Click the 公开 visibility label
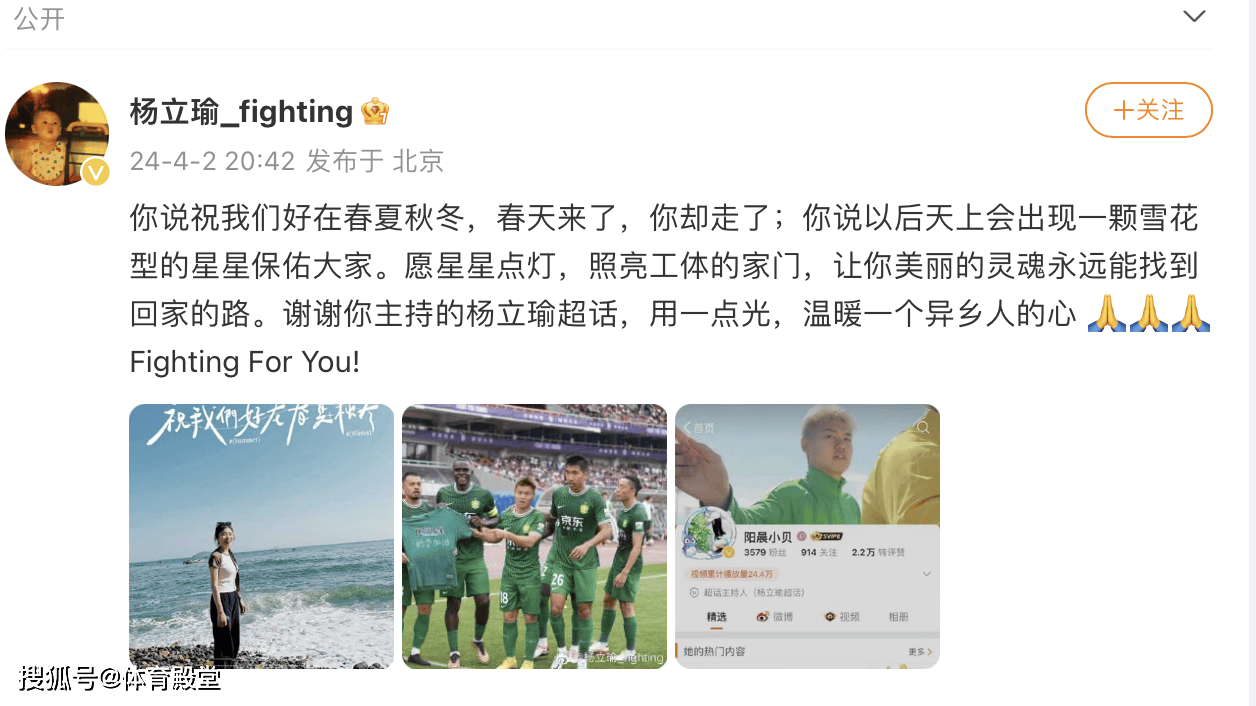The width and height of the screenshot is (1256, 706). (40, 17)
